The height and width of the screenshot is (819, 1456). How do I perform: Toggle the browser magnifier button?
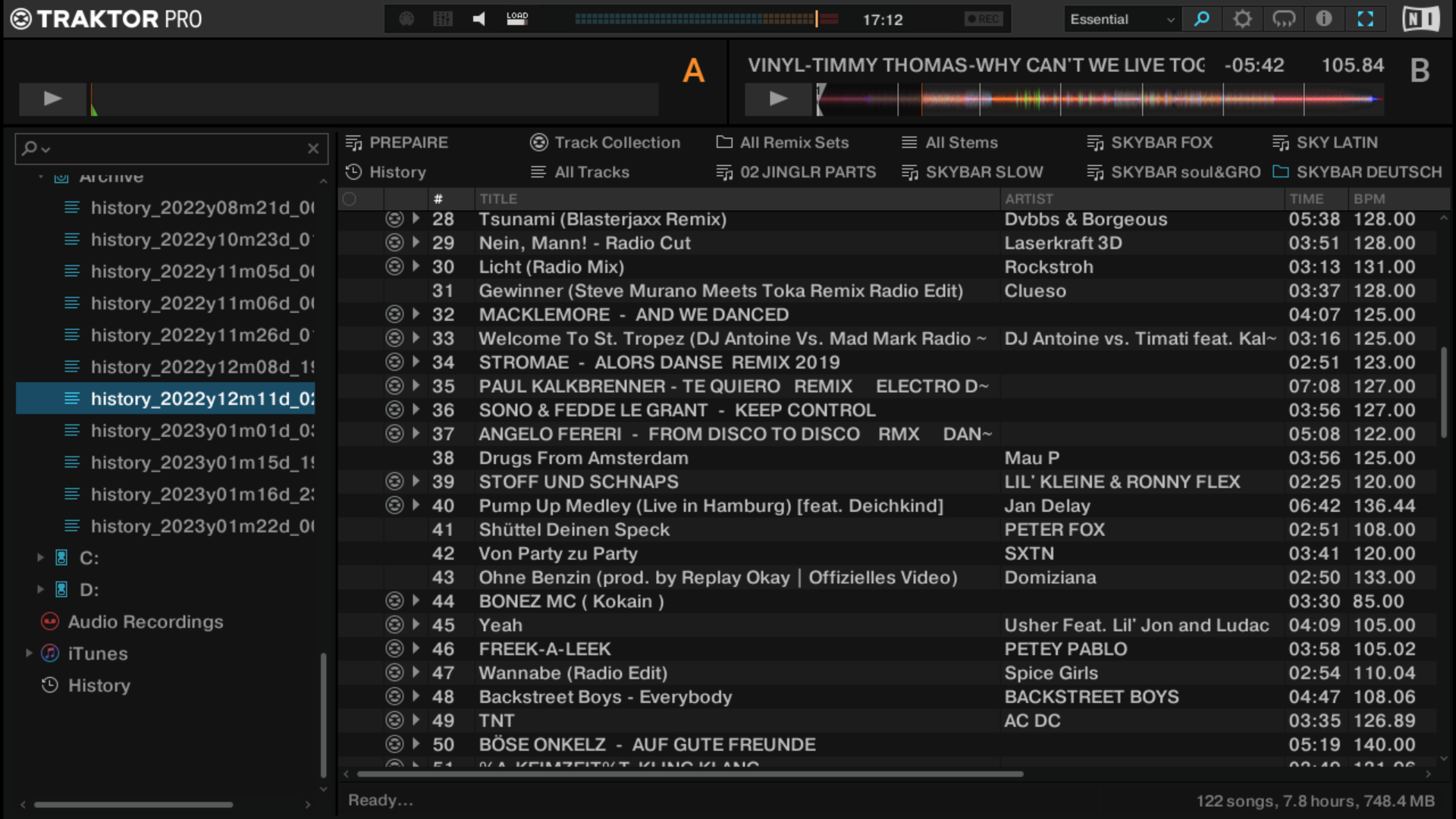tap(1201, 19)
